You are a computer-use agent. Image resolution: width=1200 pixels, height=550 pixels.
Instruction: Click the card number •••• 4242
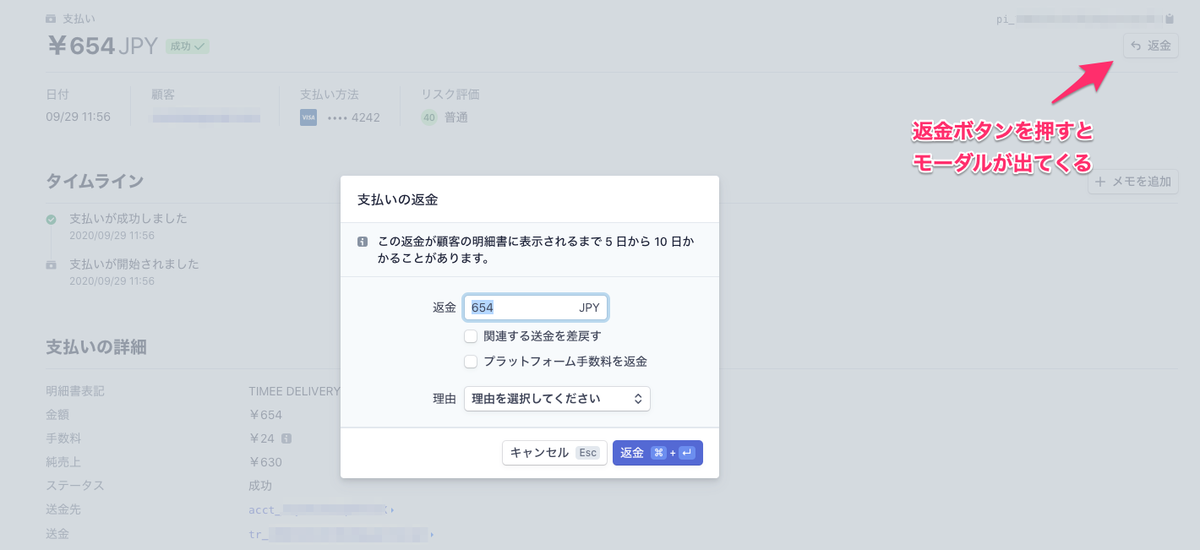click(x=353, y=117)
